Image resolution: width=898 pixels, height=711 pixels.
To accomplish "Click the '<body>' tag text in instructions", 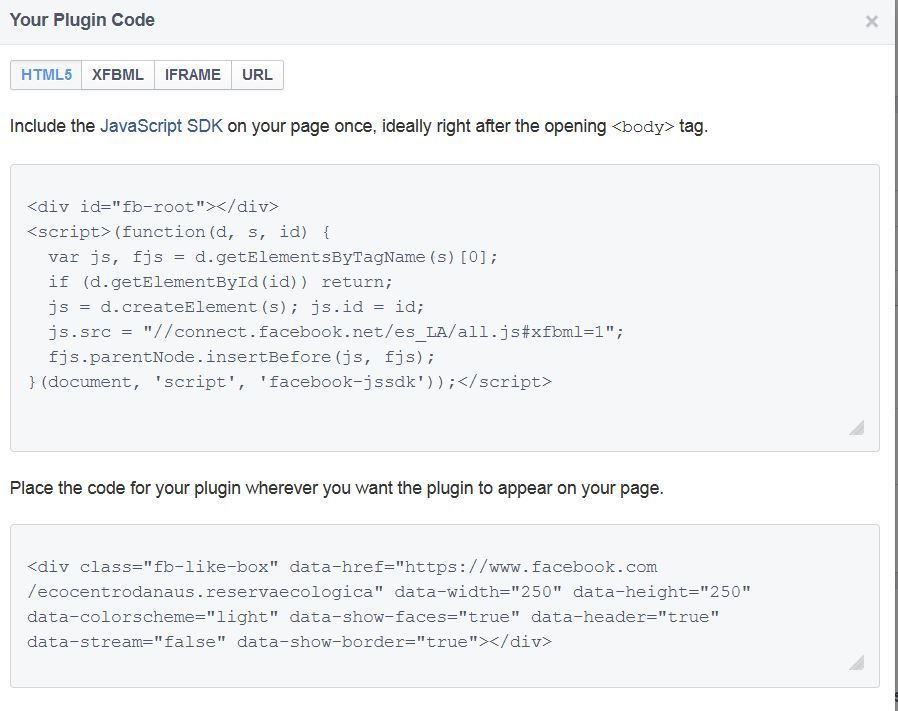I will point(643,127).
